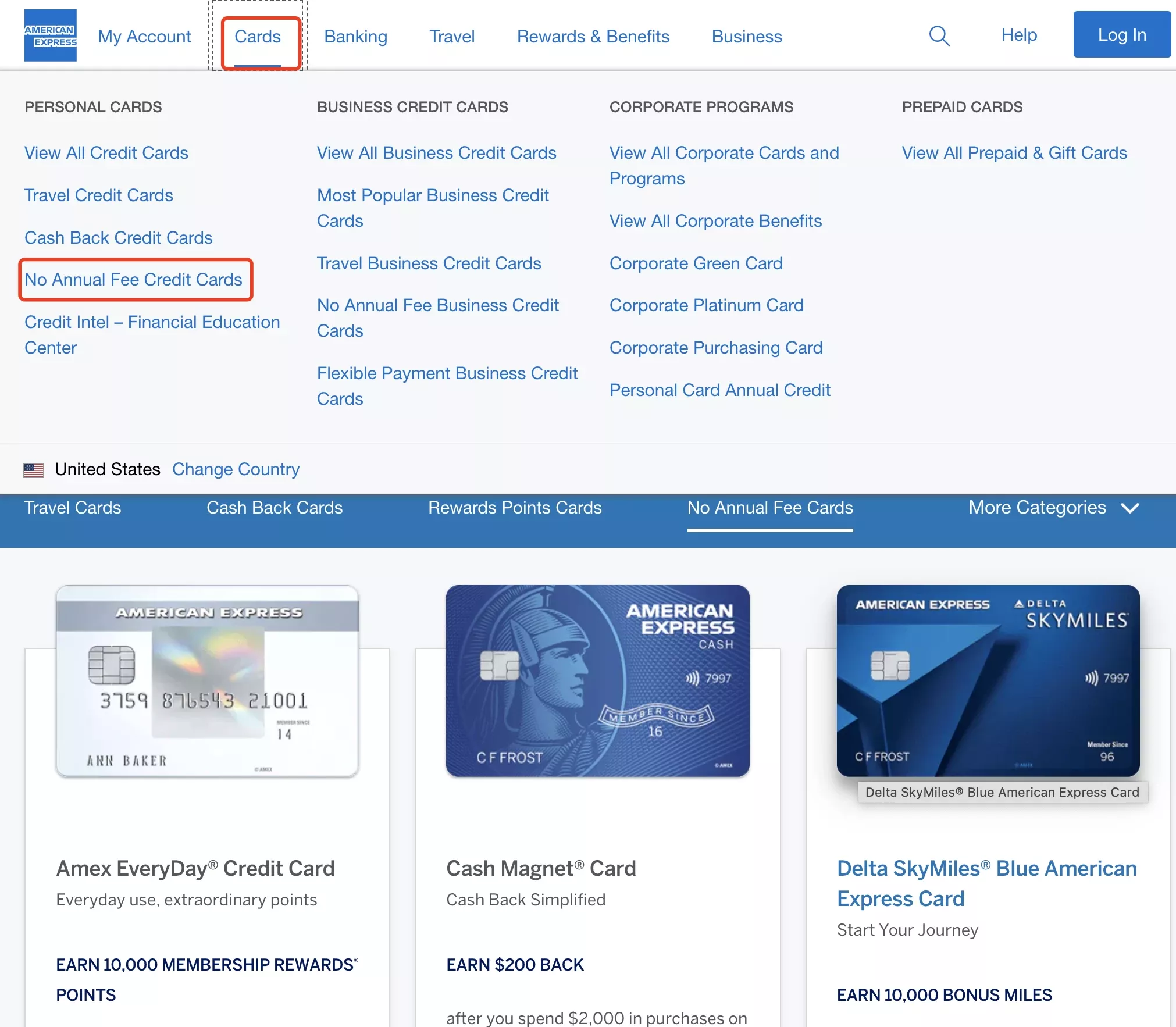Switch to the Cash Back Cards tab
Image resolution: width=1176 pixels, height=1027 pixels.
coord(275,508)
